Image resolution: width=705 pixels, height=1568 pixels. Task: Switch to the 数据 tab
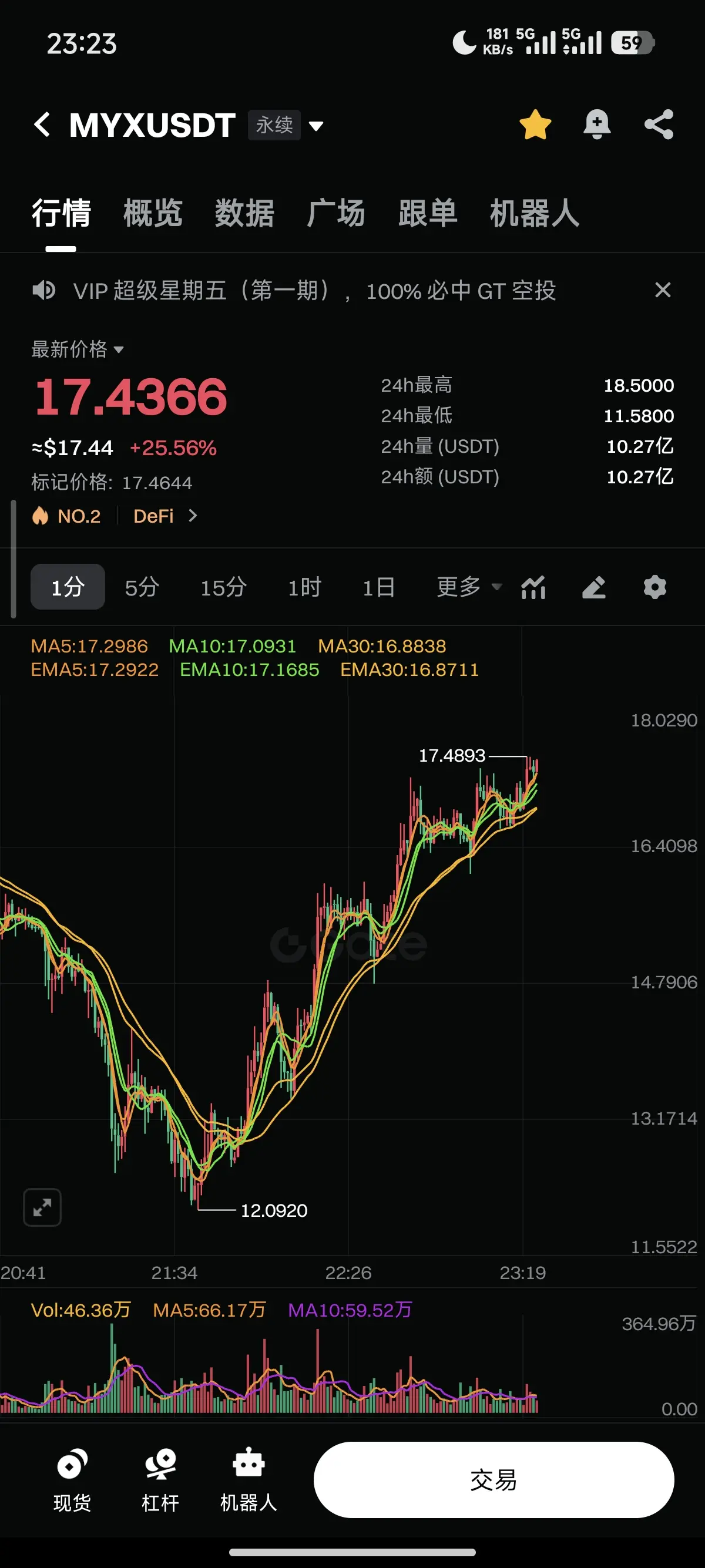(244, 213)
